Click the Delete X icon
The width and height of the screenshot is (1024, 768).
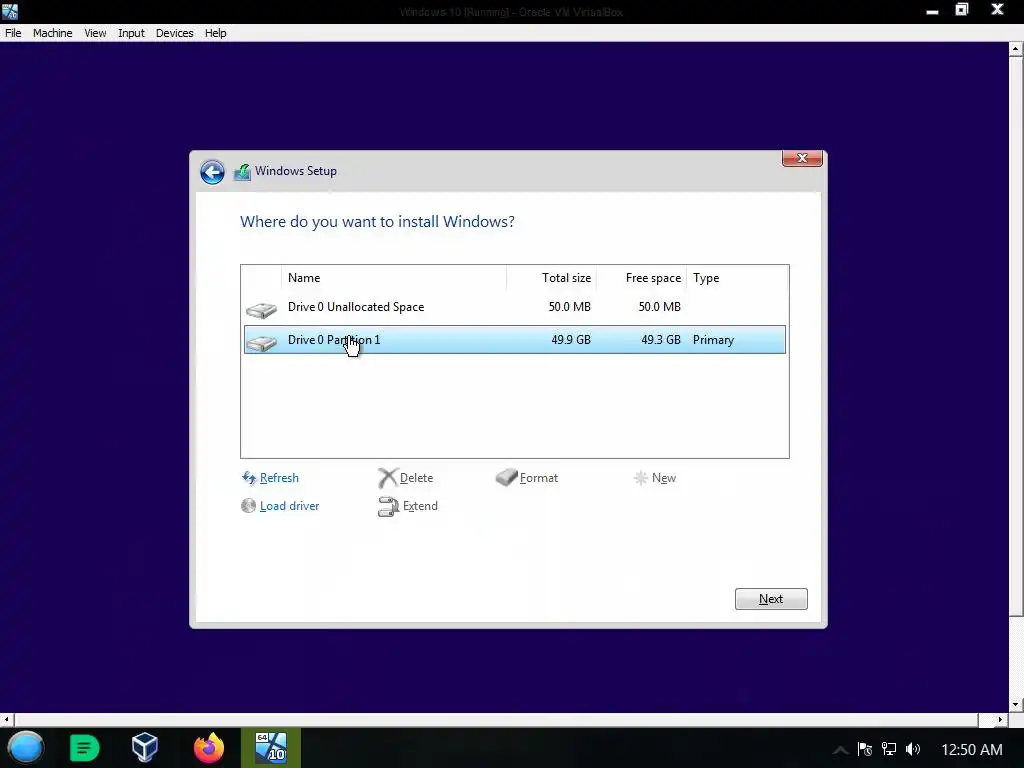388,478
